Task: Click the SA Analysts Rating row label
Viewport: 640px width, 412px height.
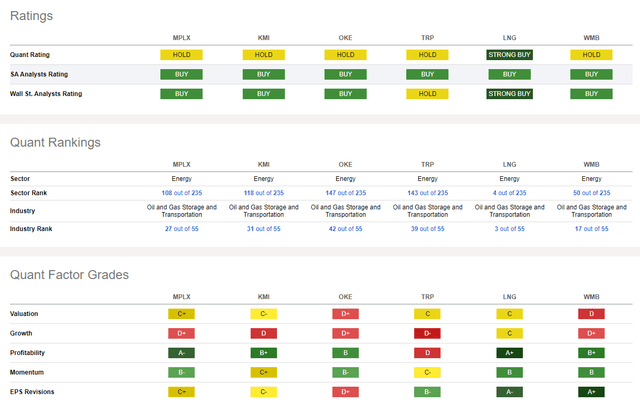Action: [39, 74]
